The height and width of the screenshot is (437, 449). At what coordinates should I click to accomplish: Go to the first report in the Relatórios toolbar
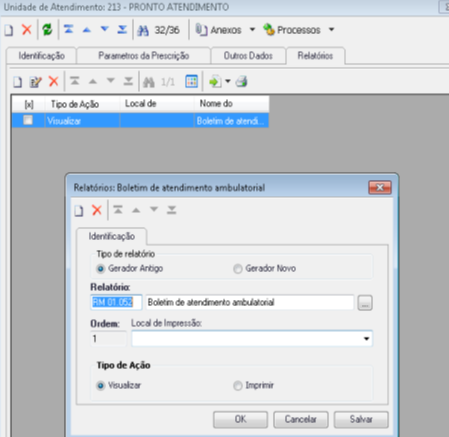pos(75,81)
